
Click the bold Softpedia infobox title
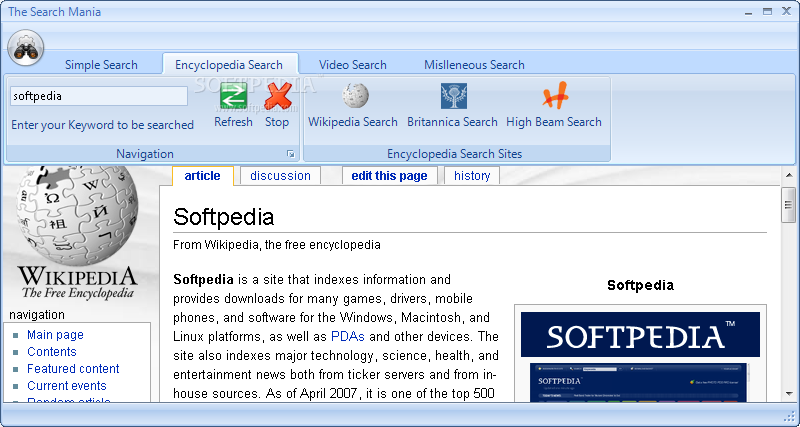tap(640, 285)
